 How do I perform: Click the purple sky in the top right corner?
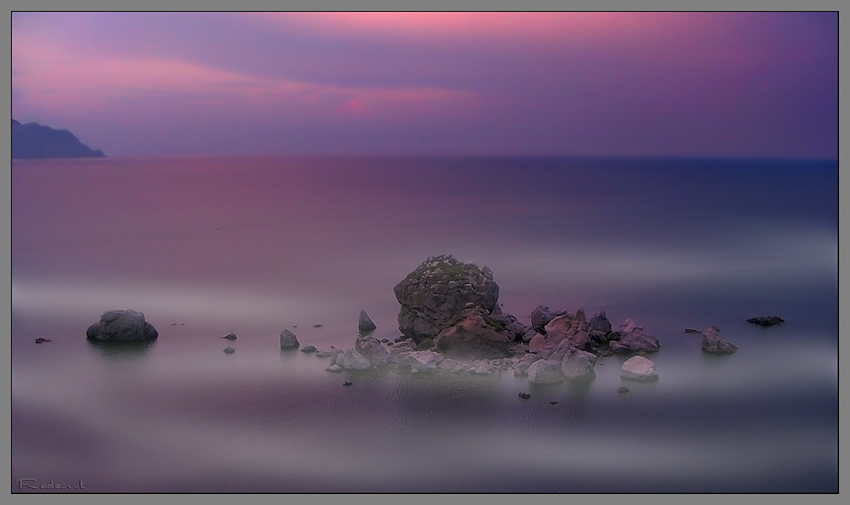click(790, 40)
